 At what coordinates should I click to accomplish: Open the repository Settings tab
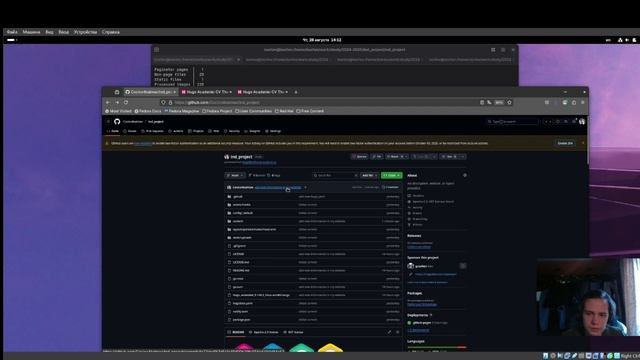click(273, 131)
